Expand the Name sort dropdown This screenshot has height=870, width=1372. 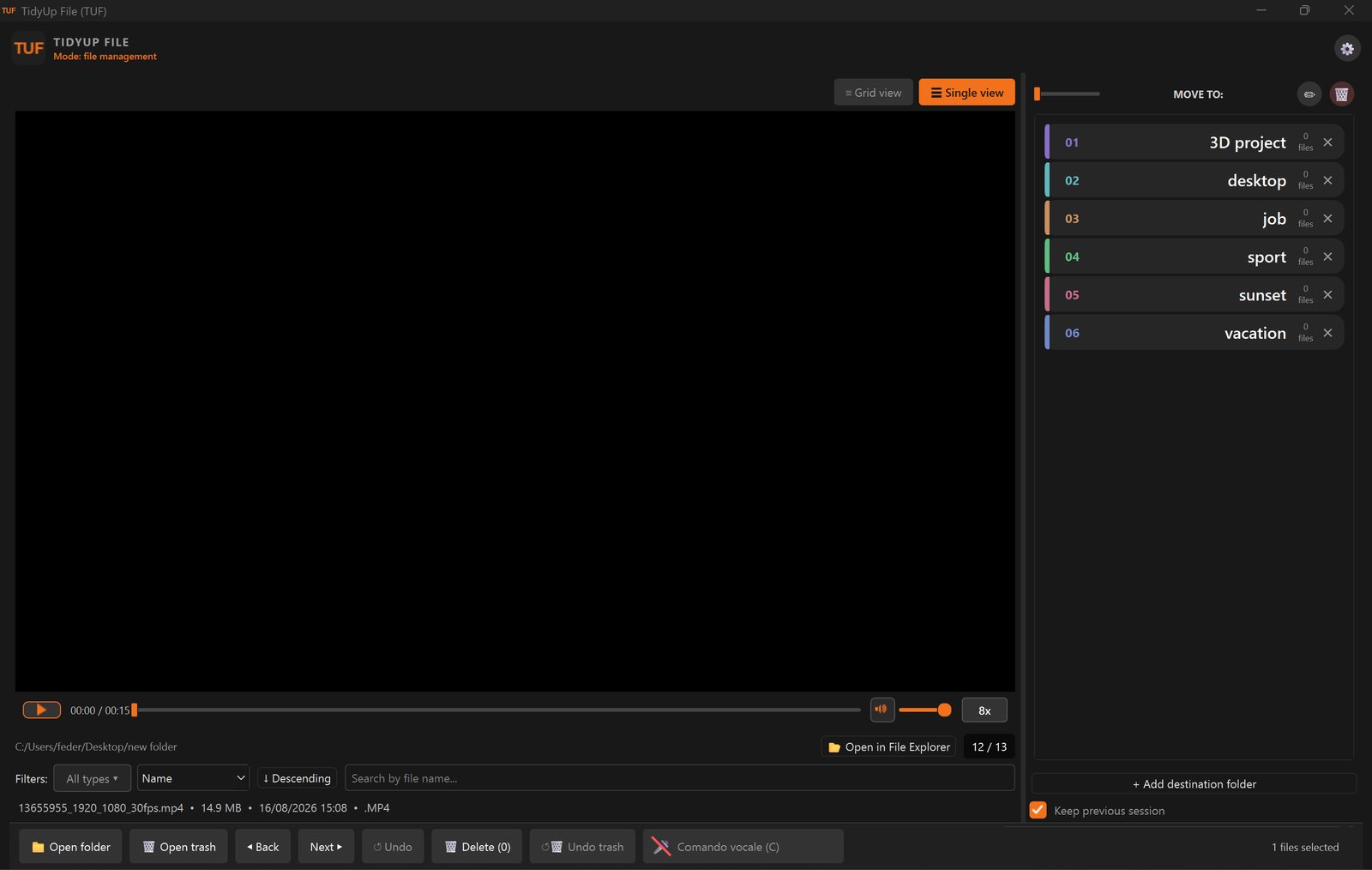pos(193,778)
